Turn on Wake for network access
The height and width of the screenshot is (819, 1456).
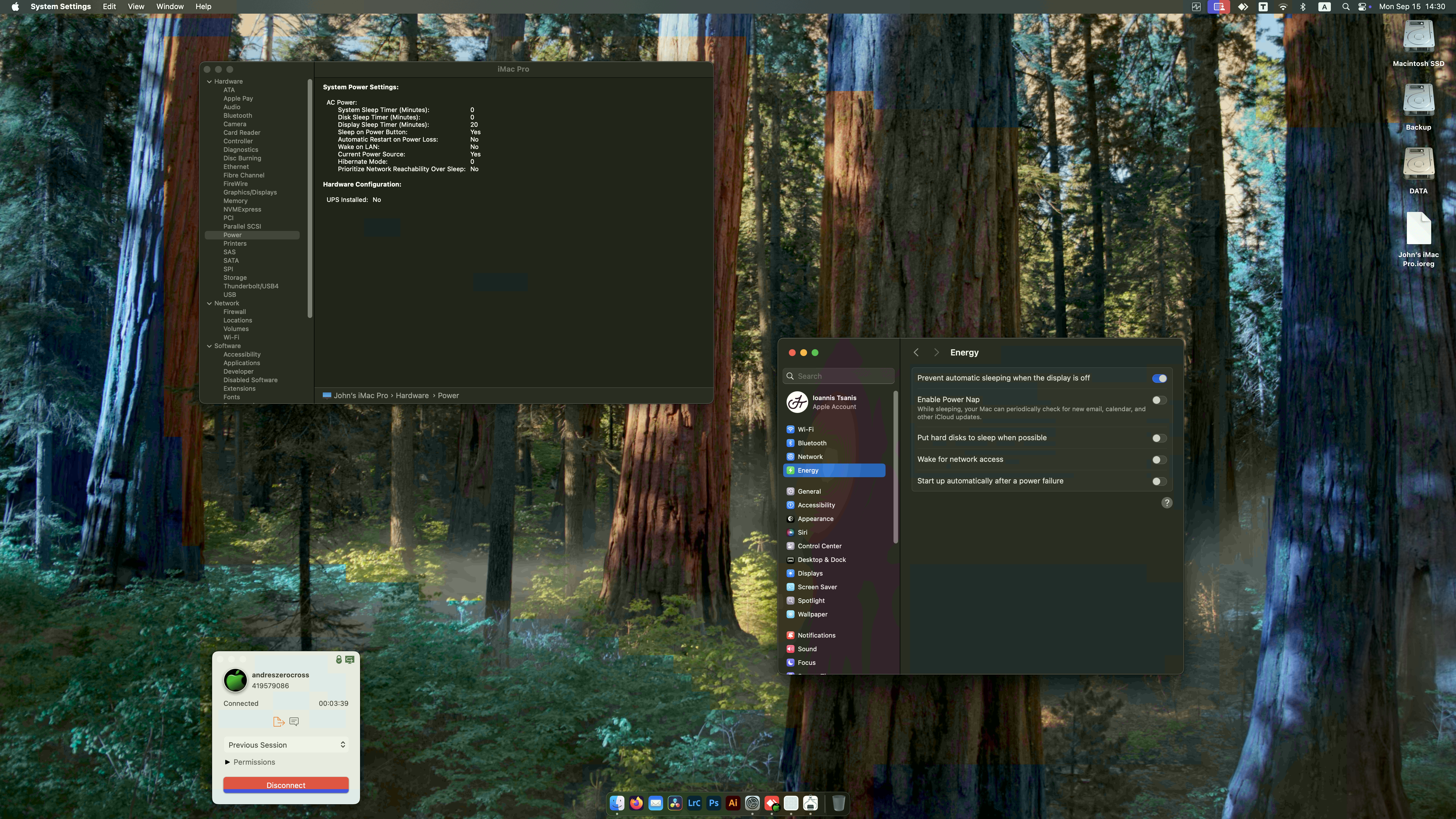click(x=1159, y=460)
